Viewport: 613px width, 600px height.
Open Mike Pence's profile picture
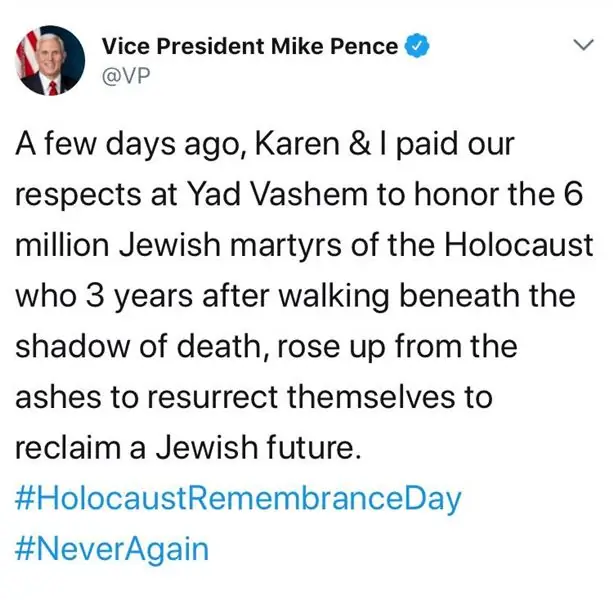pos(49,59)
